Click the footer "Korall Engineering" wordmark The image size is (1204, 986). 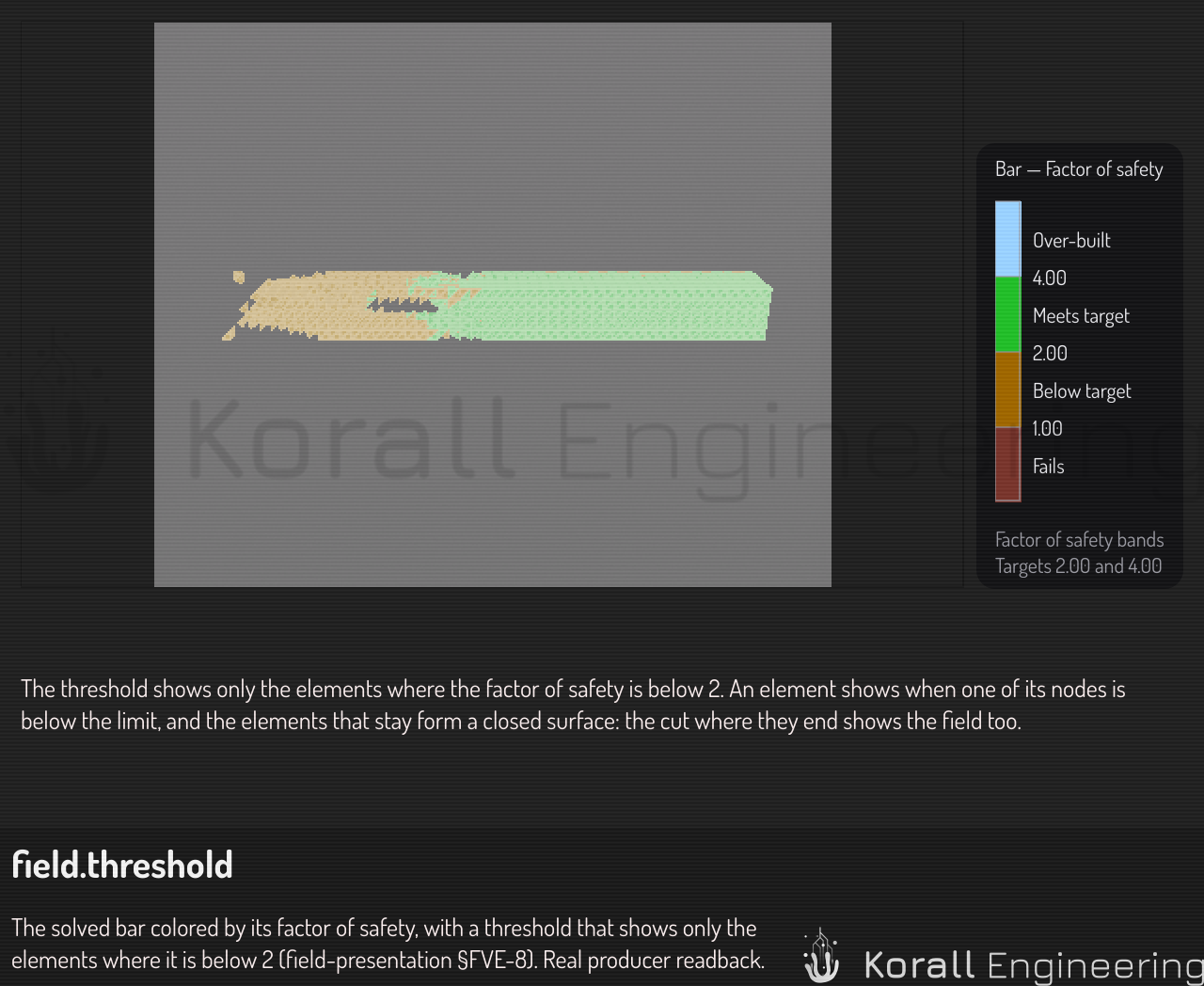point(1034,965)
